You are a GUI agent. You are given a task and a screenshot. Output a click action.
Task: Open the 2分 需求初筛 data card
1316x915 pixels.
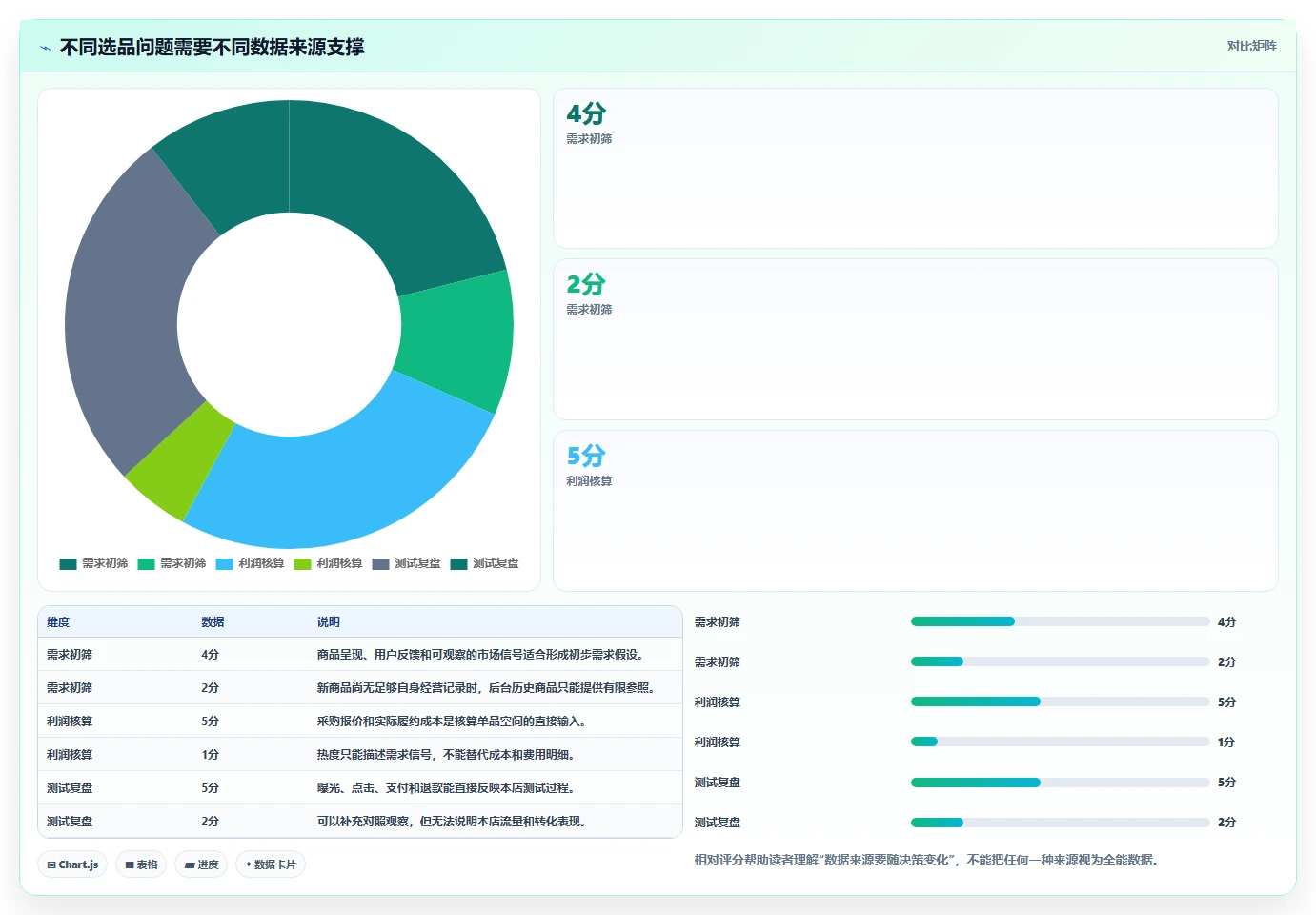pyautogui.click(x=916, y=339)
